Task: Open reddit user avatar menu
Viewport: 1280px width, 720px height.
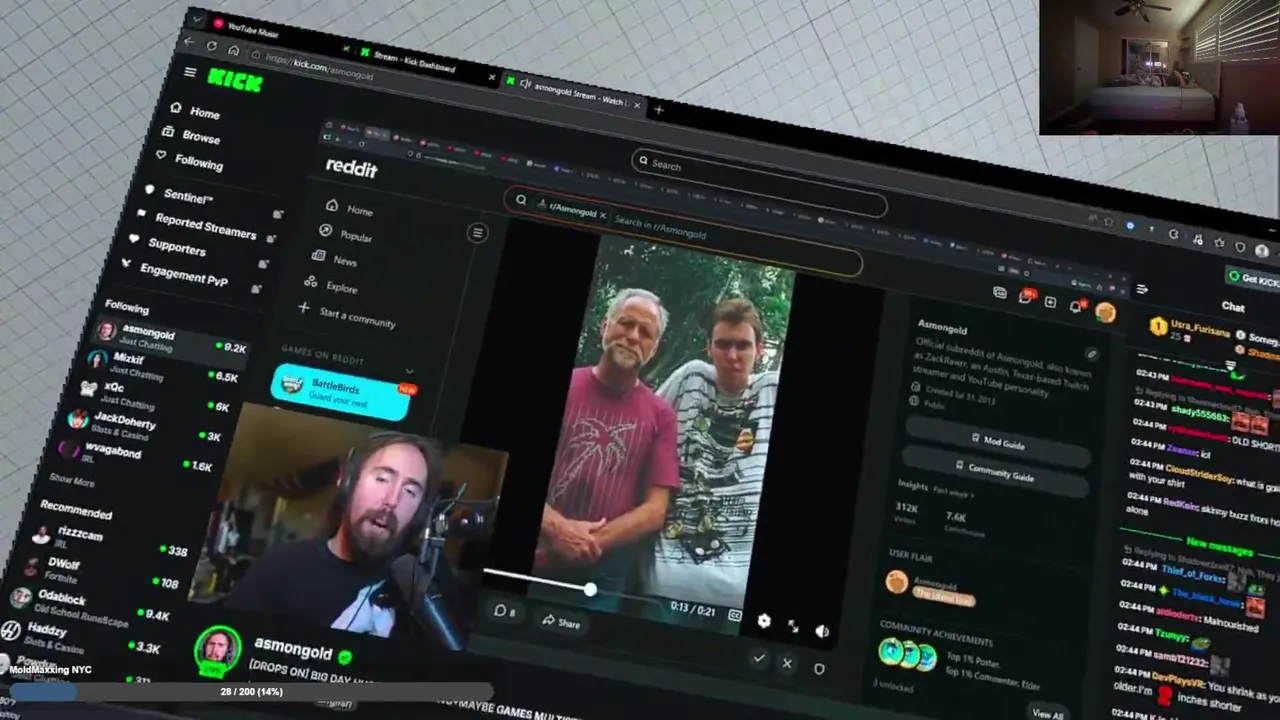Action: (x=1105, y=311)
